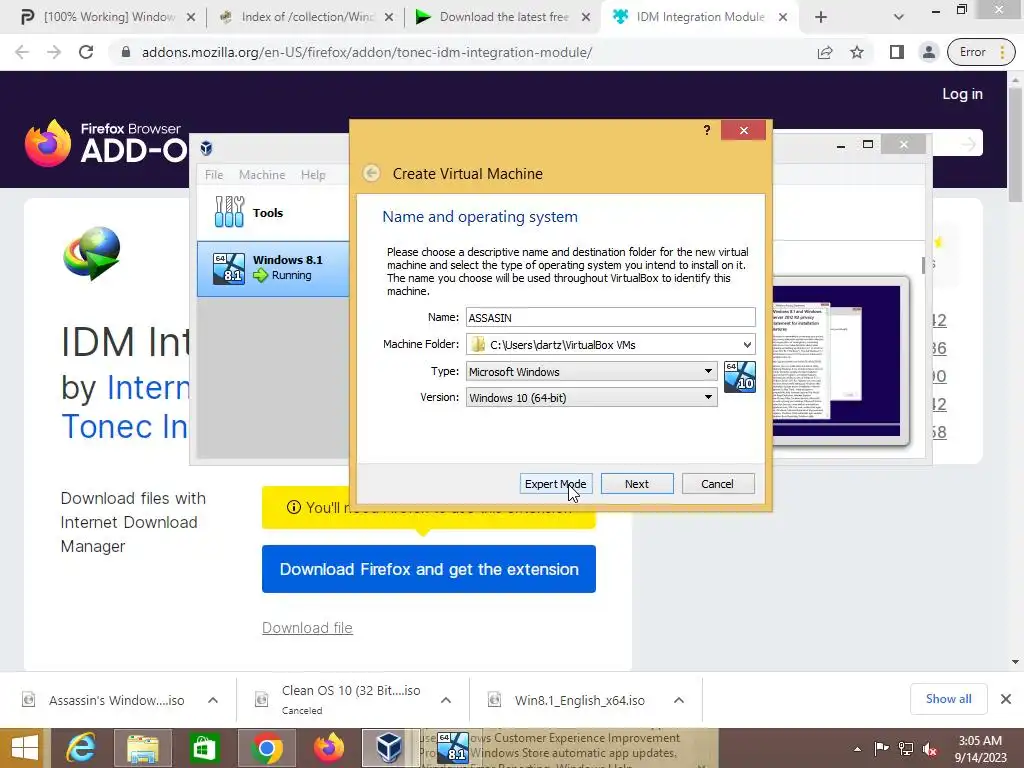Open the Machine Folder combo box

click(x=611, y=345)
